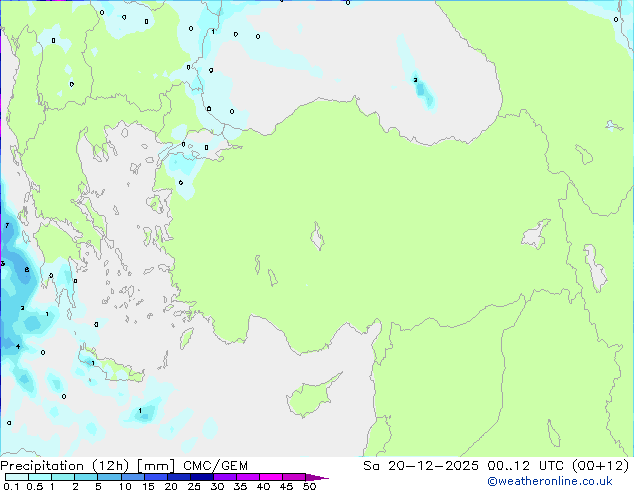
Task: Open the weatheronline.co.uk copyright link
Action: [x=550, y=481]
